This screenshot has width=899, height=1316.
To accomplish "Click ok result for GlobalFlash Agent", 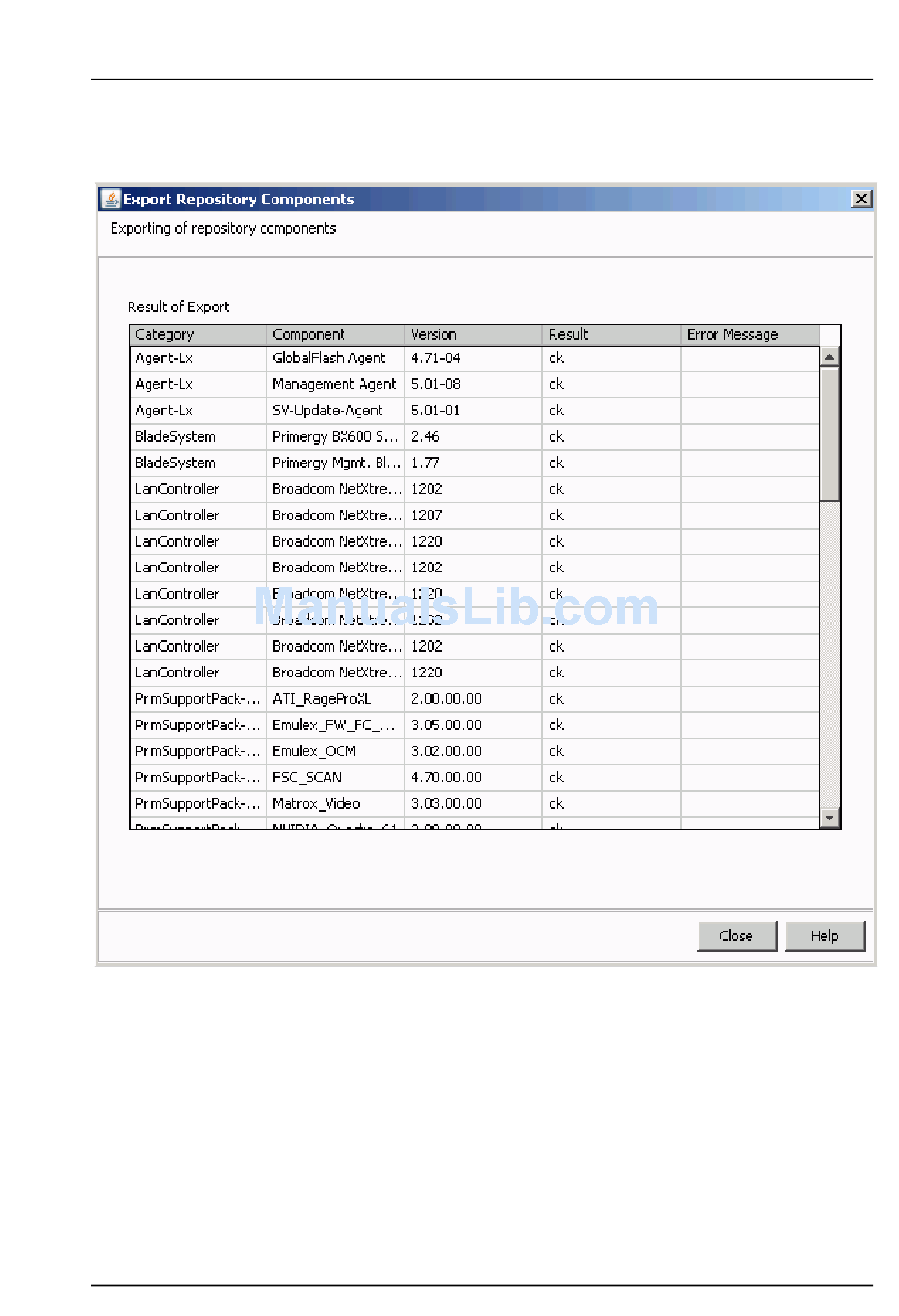I will click(x=611, y=359).
